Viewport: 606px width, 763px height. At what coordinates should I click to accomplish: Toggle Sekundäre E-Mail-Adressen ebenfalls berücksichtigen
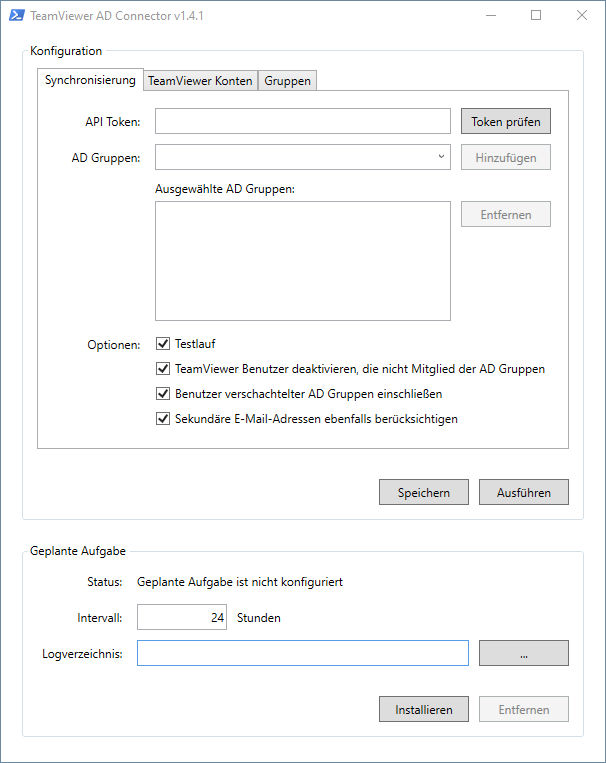[163, 418]
